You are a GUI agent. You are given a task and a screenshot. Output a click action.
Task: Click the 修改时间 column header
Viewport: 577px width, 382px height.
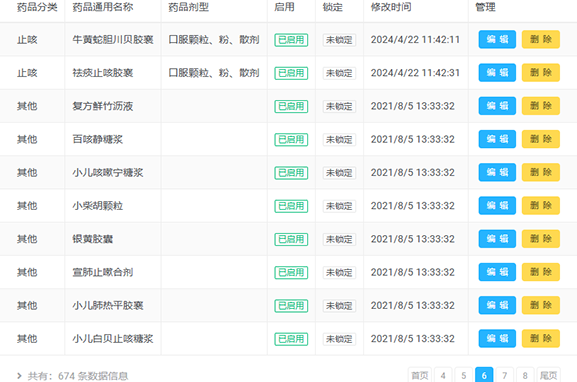point(391,7)
